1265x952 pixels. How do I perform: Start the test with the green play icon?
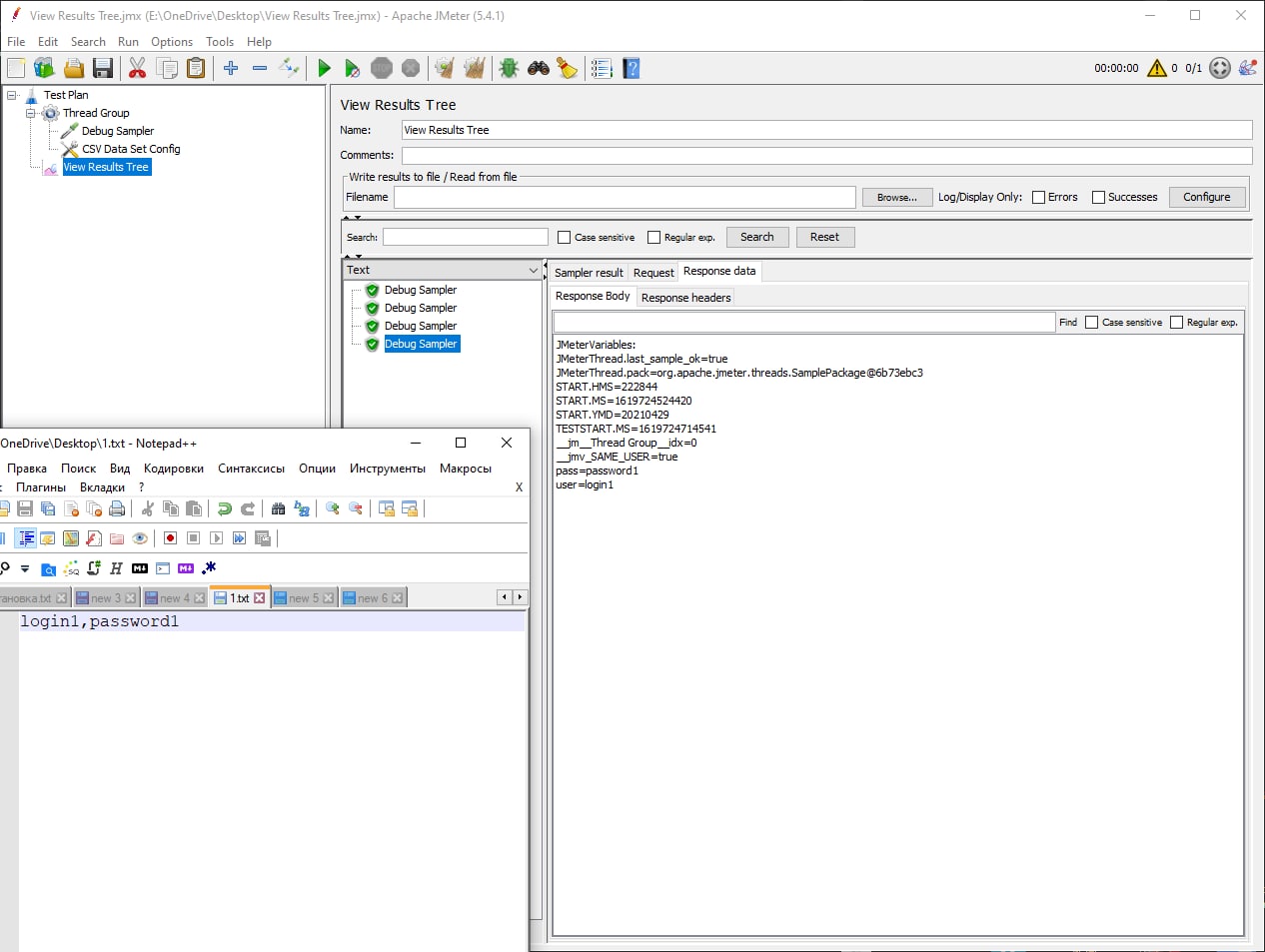tap(324, 68)
